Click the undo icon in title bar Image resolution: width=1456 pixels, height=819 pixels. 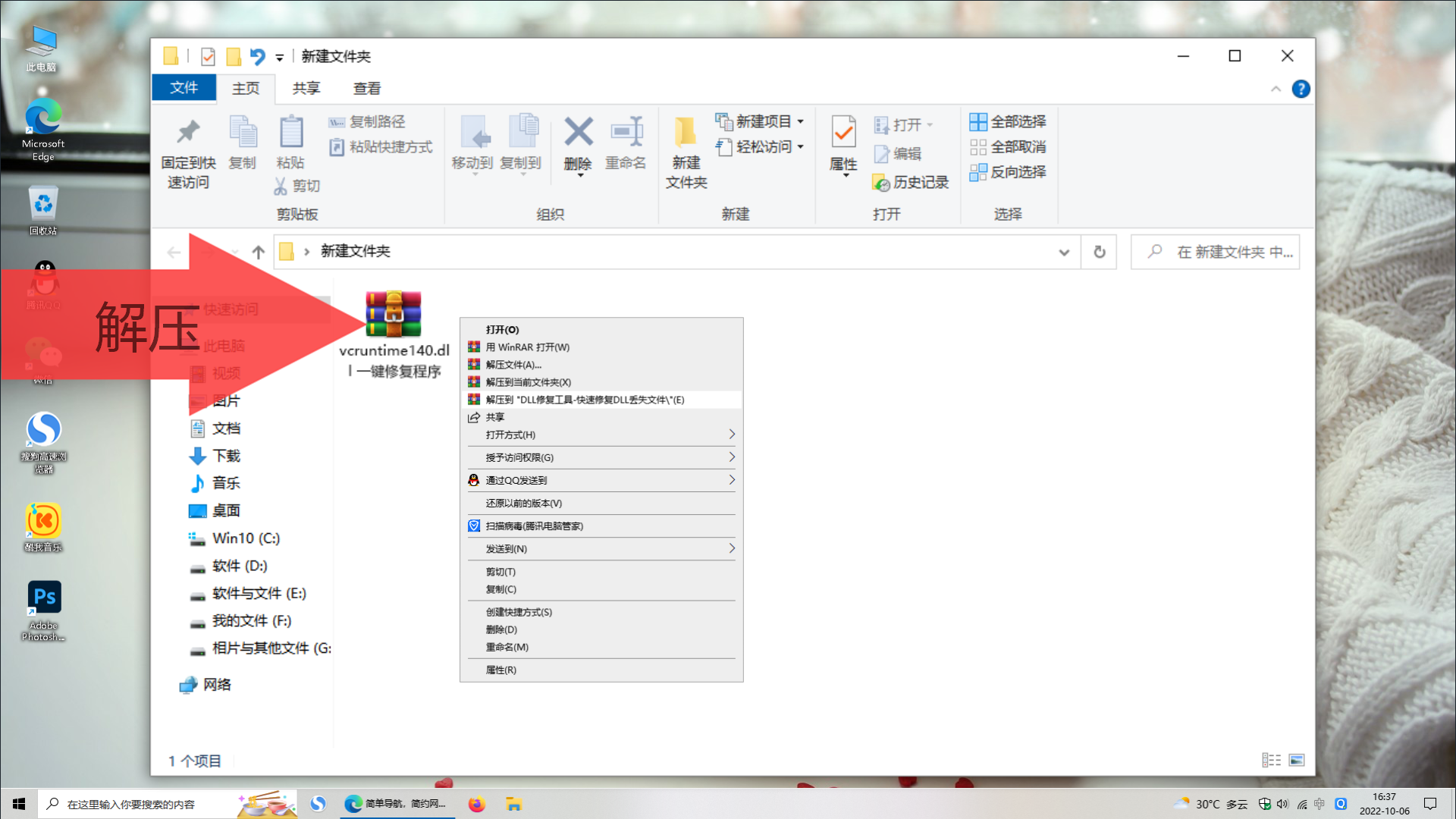click(258, 57)
